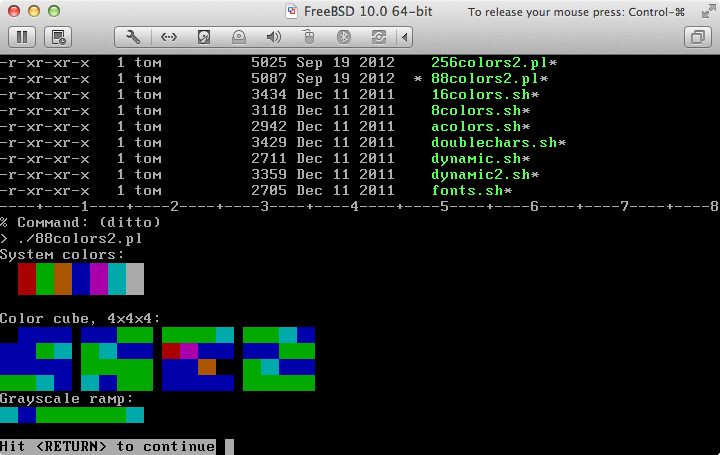Toggle the Bluetooth device icon
Image resolution: width=720 pixels, height=455 pixels.
point(343,37)
